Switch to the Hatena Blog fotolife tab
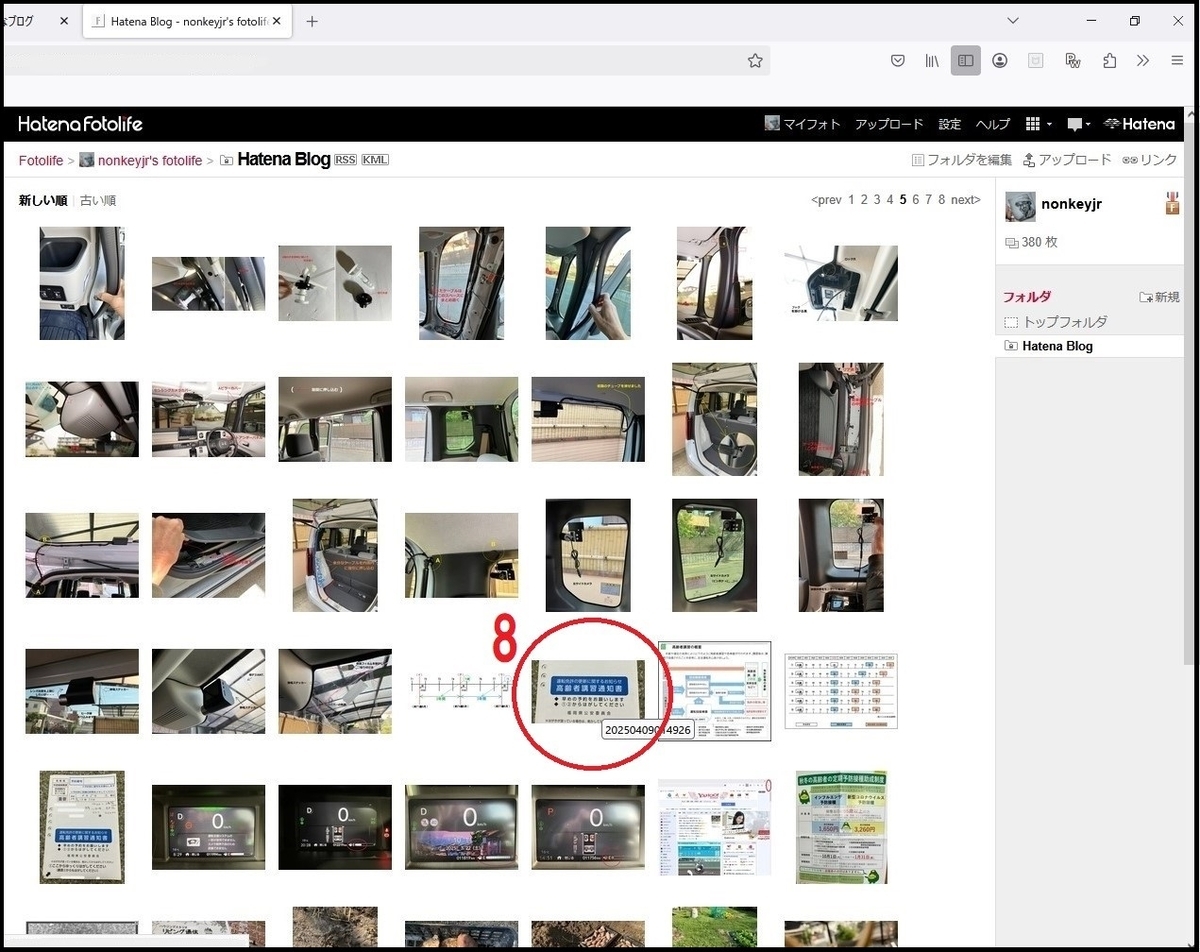Image resolution: width=1200 pixels, height=952 pixels. (187, 21)
